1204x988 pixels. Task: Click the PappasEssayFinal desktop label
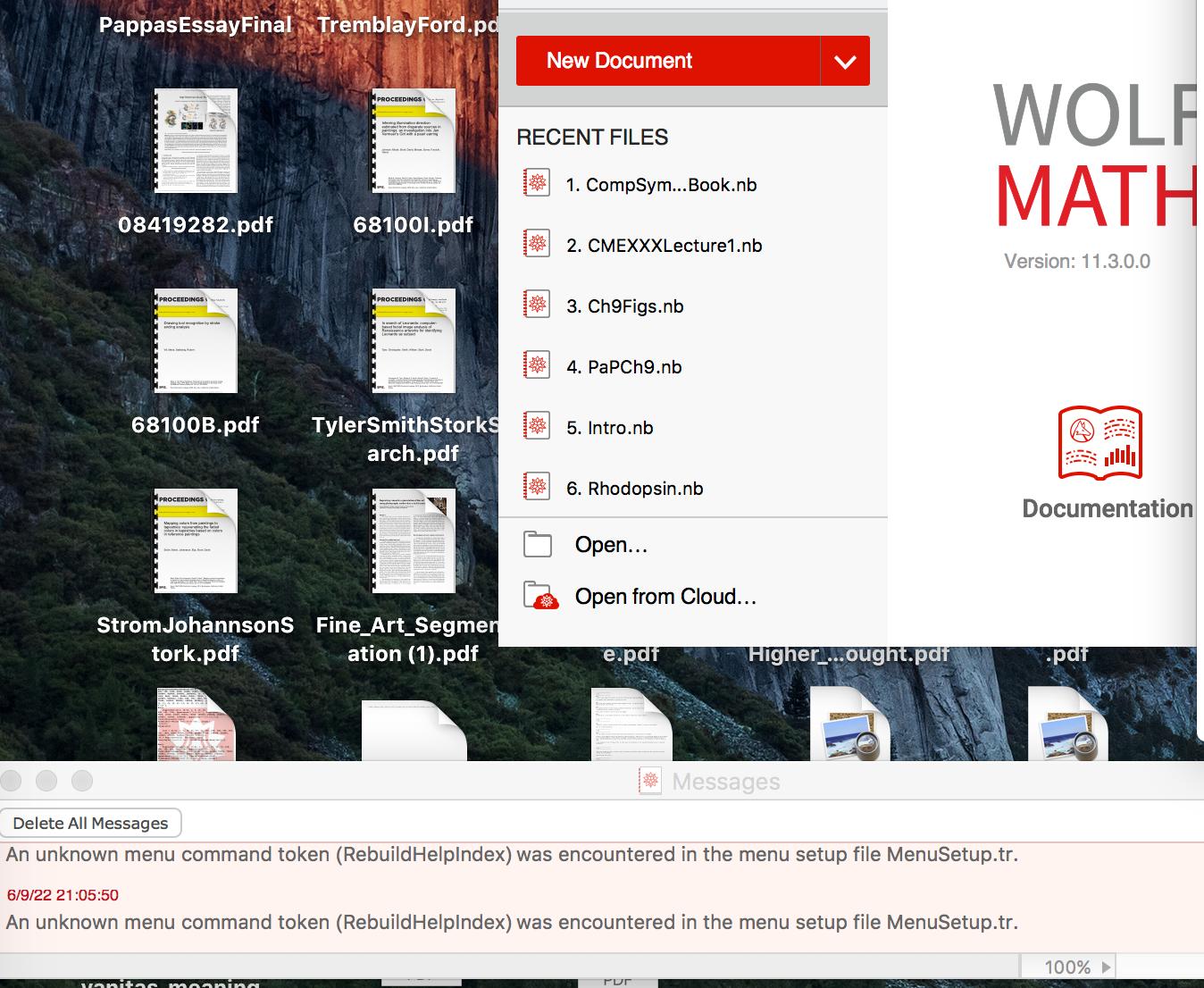click(x=196, y=24)
